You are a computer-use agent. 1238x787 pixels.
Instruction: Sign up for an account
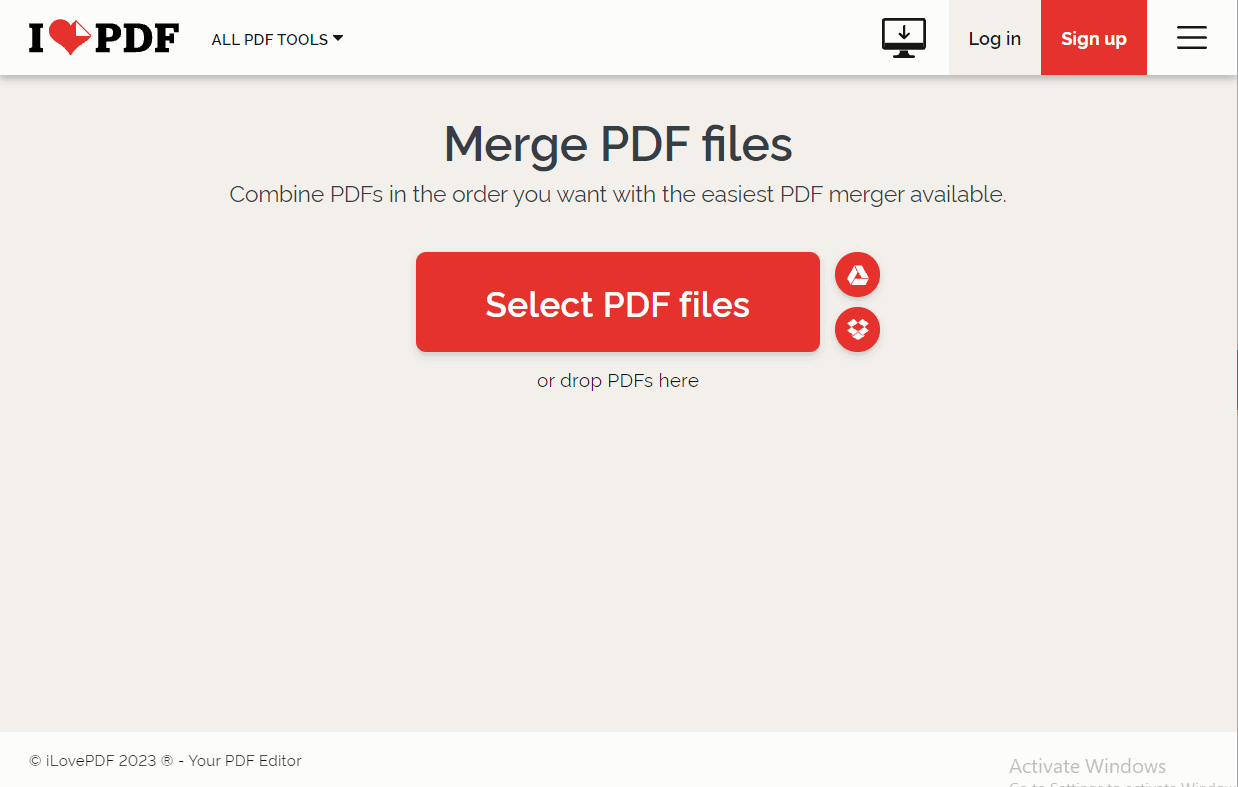coord(1093,38)
